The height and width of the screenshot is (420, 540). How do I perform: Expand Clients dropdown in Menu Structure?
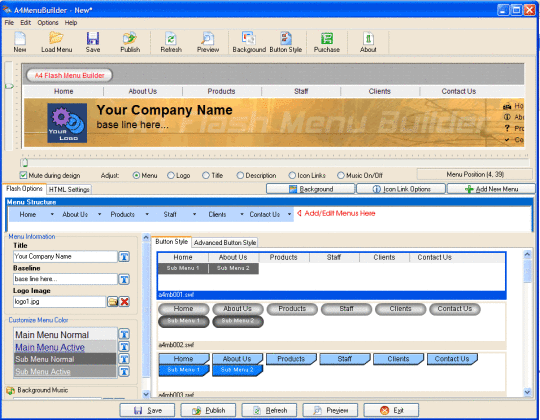click(242, 214)
